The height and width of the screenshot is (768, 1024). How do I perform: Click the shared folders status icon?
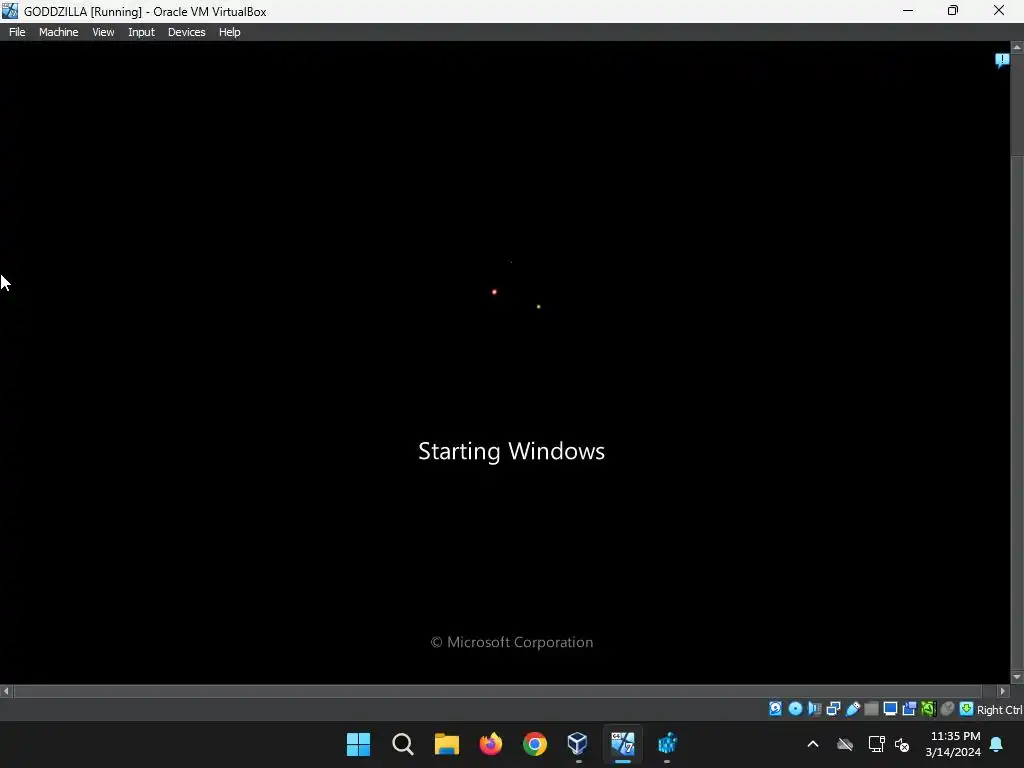(871, 709)
